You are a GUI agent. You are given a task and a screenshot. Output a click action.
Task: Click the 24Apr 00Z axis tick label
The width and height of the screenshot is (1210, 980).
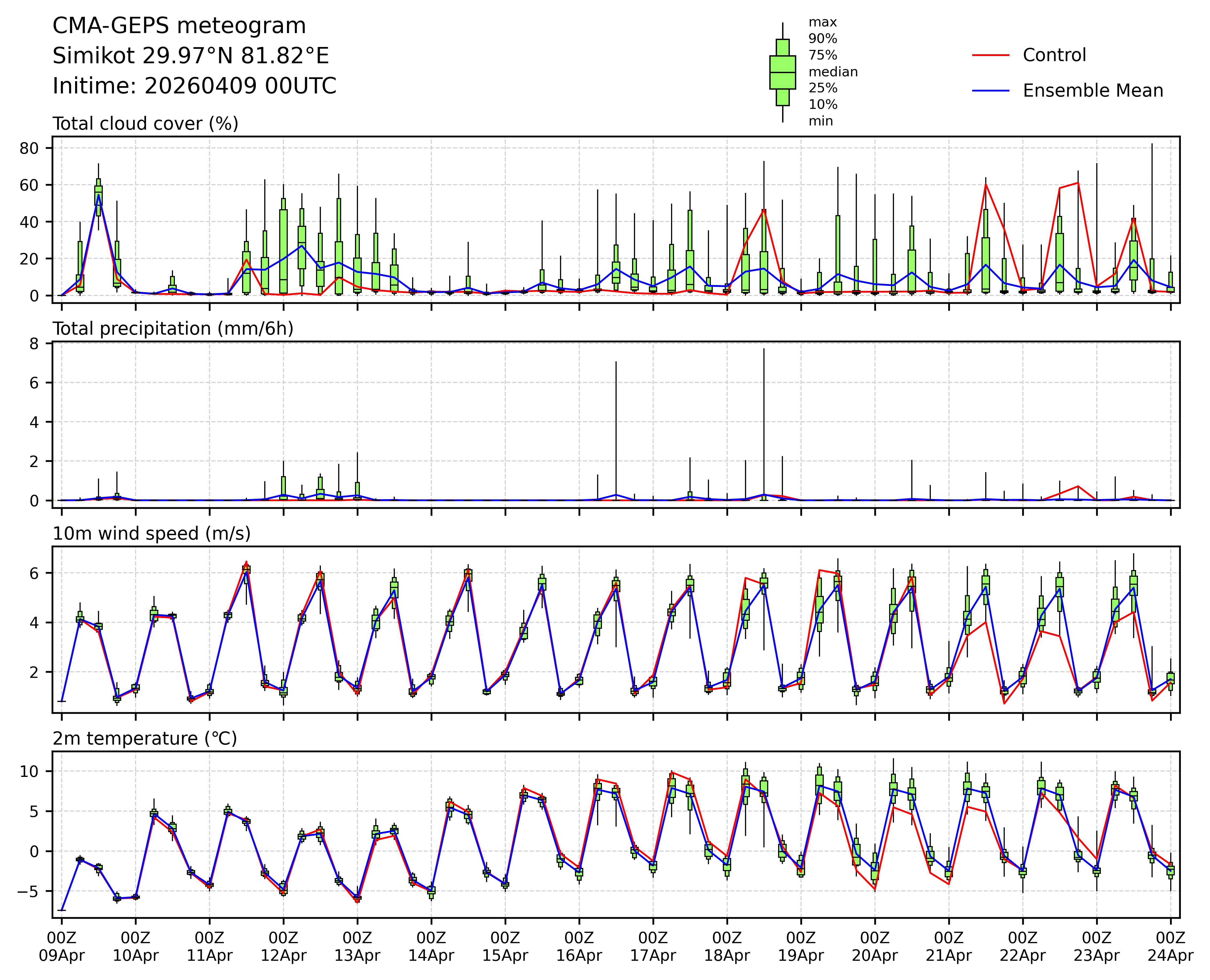coord(1170,947)
